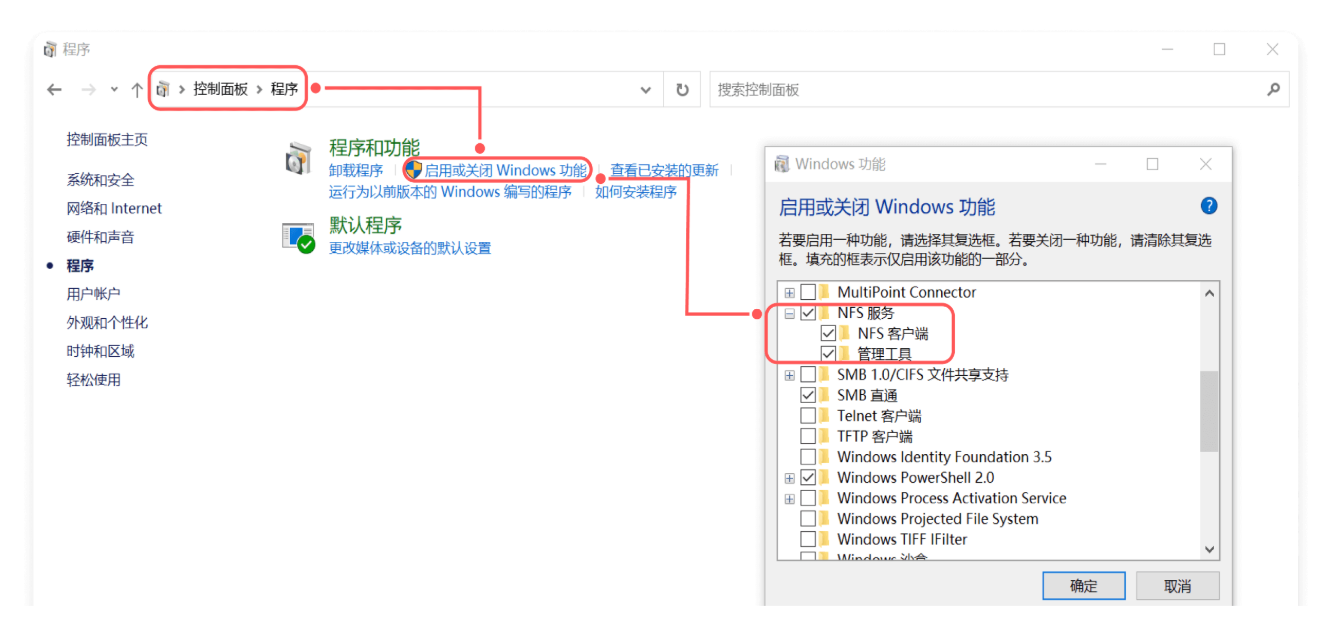Click the Windows 功能 dialog title icon

click(x=782, y=164)
